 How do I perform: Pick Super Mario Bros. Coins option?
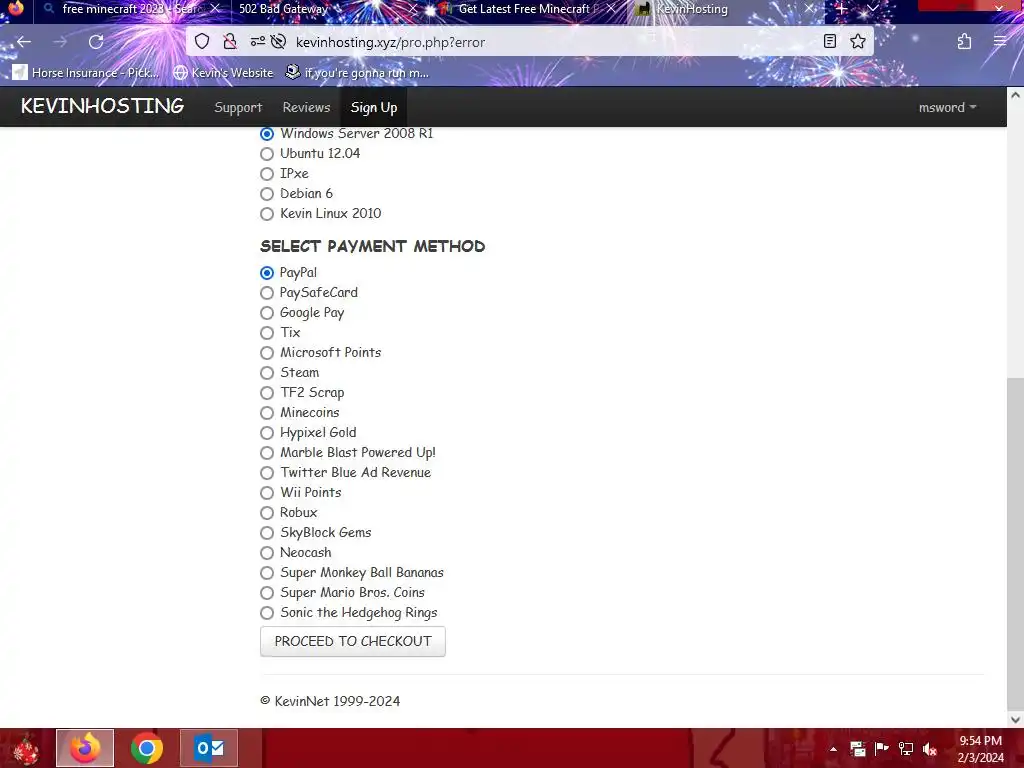pyautogui.click(x=266, y=593)
